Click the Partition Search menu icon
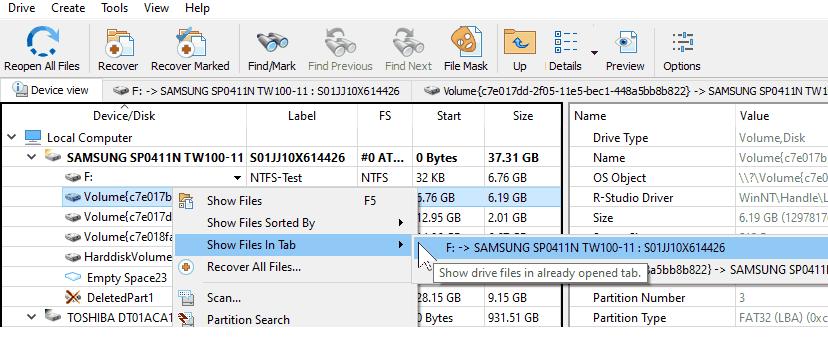The height and width of the screenshot is (362, 828). [186, 319]
